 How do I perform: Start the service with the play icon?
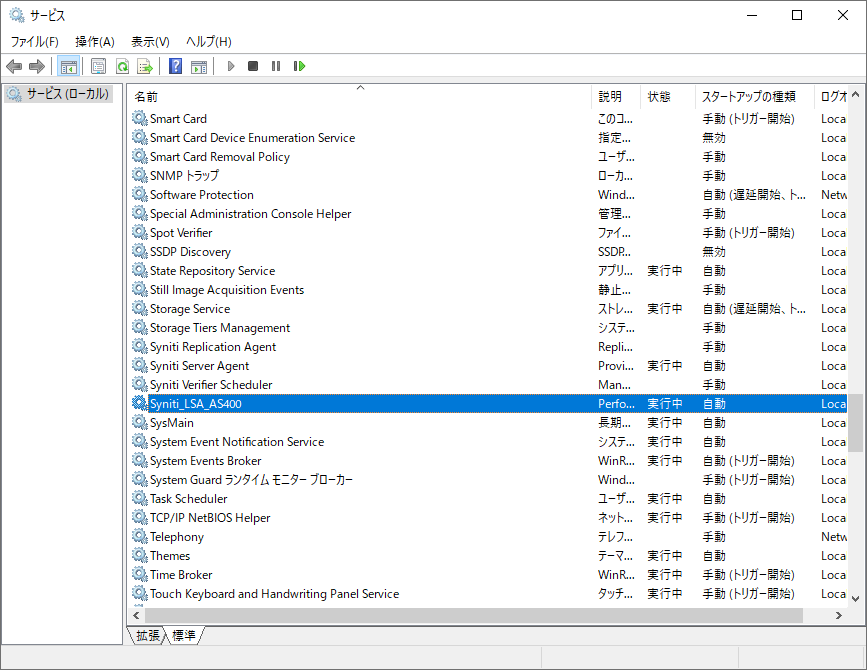tap(231, 66)
